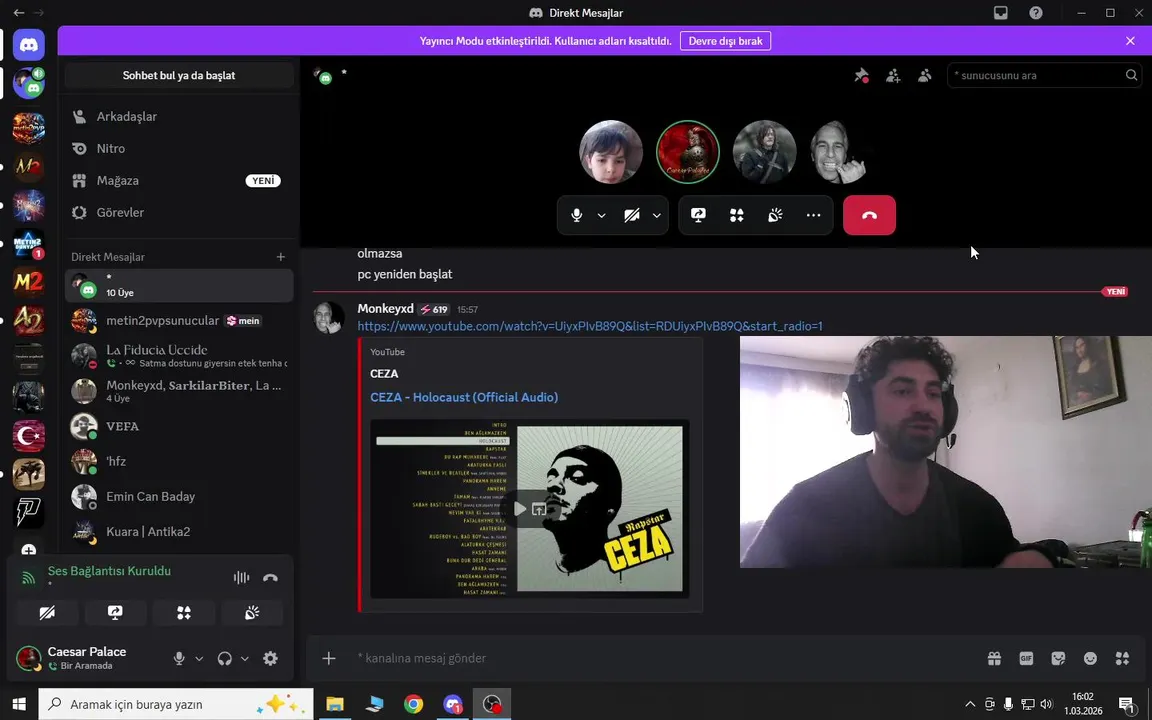Show member list icon in header

(x=925, y=75)
